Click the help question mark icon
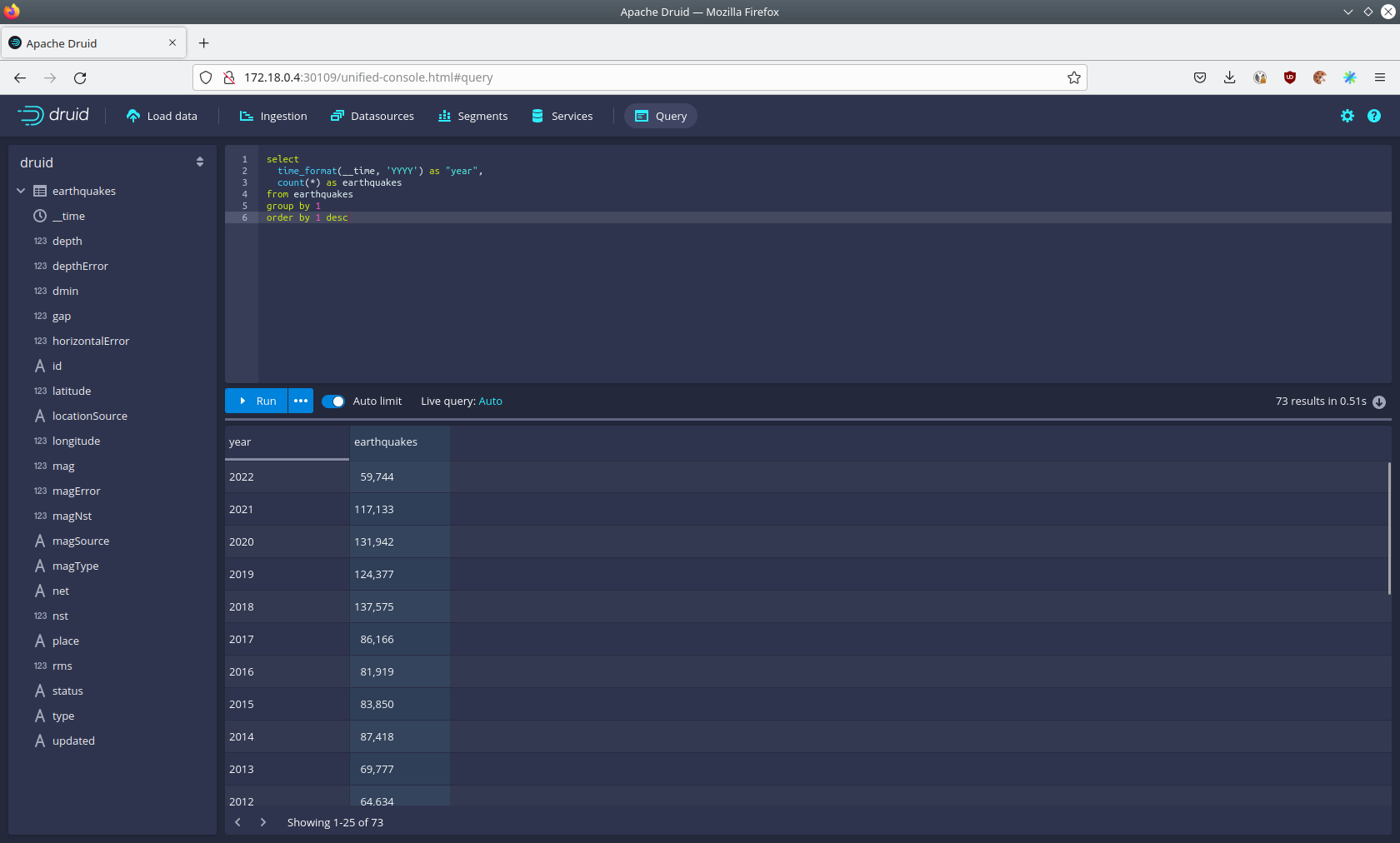 [x=1373, y=116]
